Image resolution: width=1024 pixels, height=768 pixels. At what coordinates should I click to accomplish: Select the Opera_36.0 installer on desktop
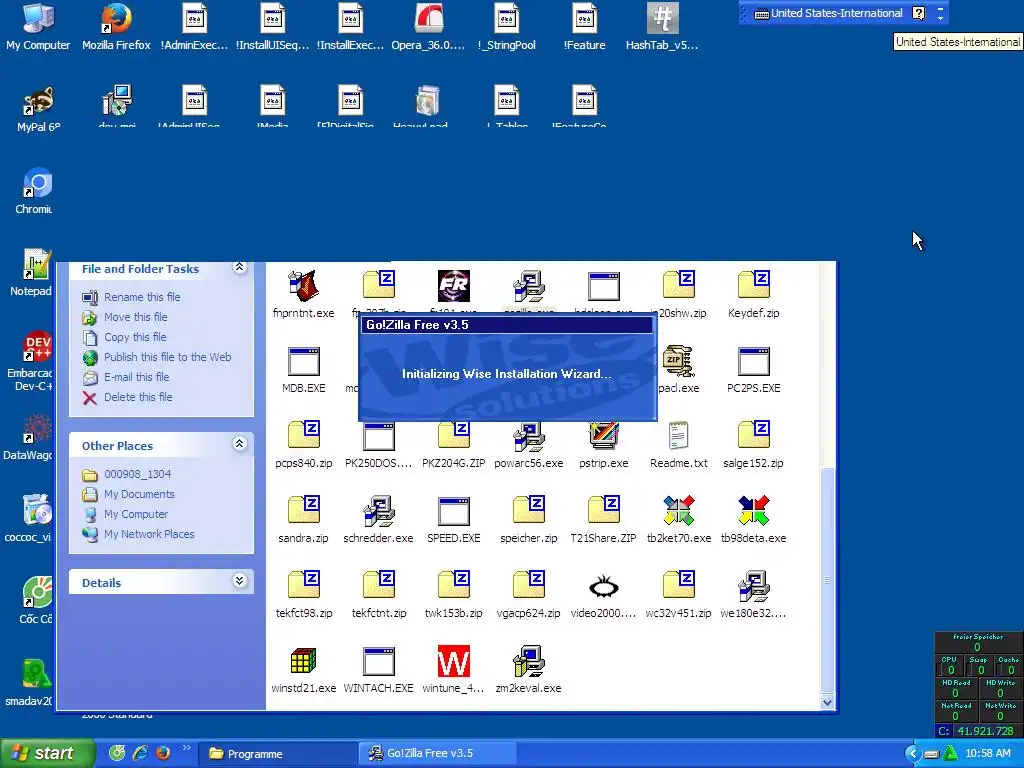pos(428,27)
